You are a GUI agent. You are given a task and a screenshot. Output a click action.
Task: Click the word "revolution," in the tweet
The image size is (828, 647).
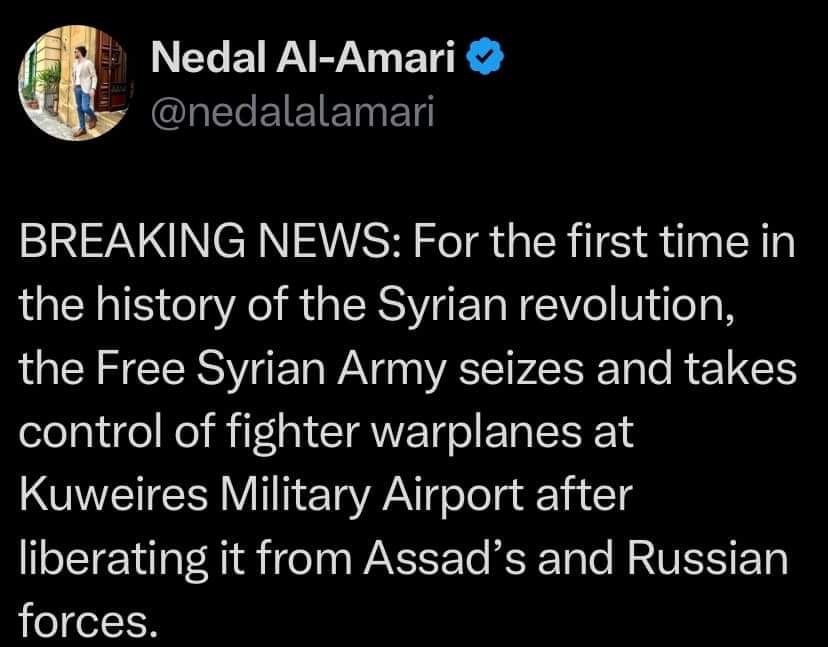click(x=625, y=306)
